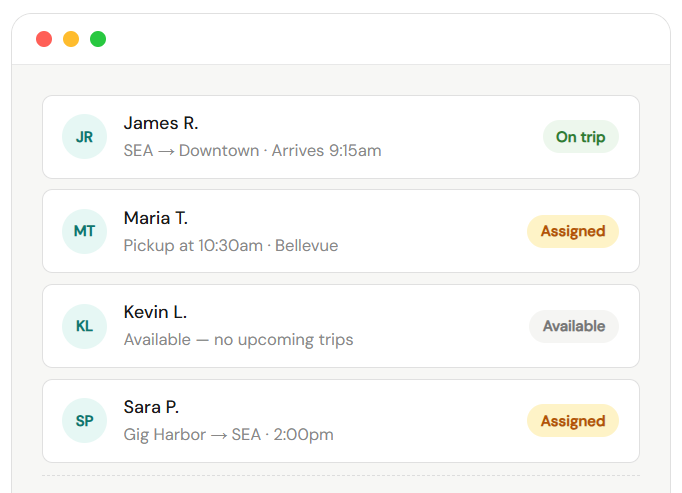Click Sara P.'s Assigned badge
The width and height of the screenshot is (682, 493).
point(573,421)
